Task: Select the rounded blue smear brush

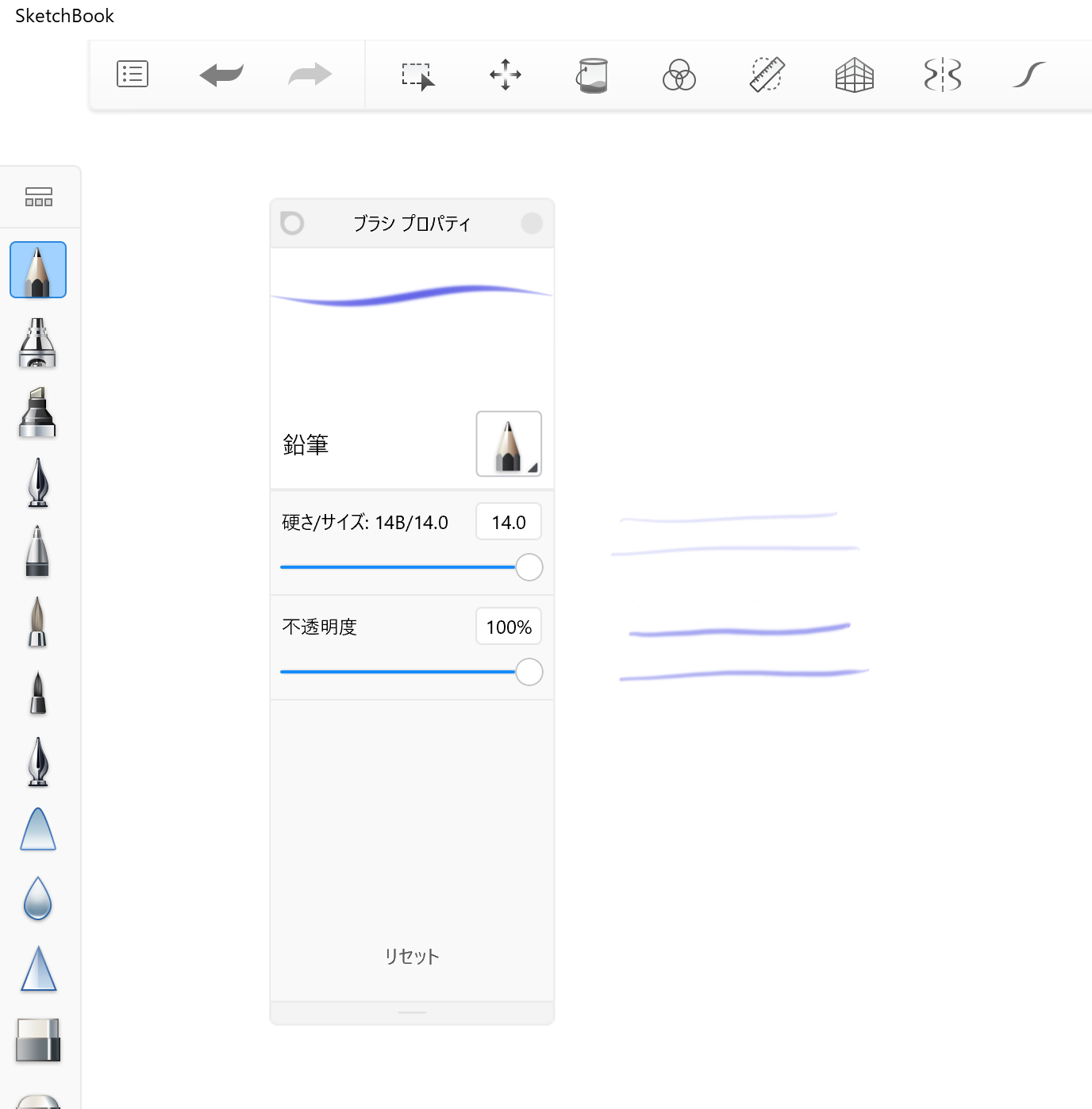Action: tap(38, 829)
